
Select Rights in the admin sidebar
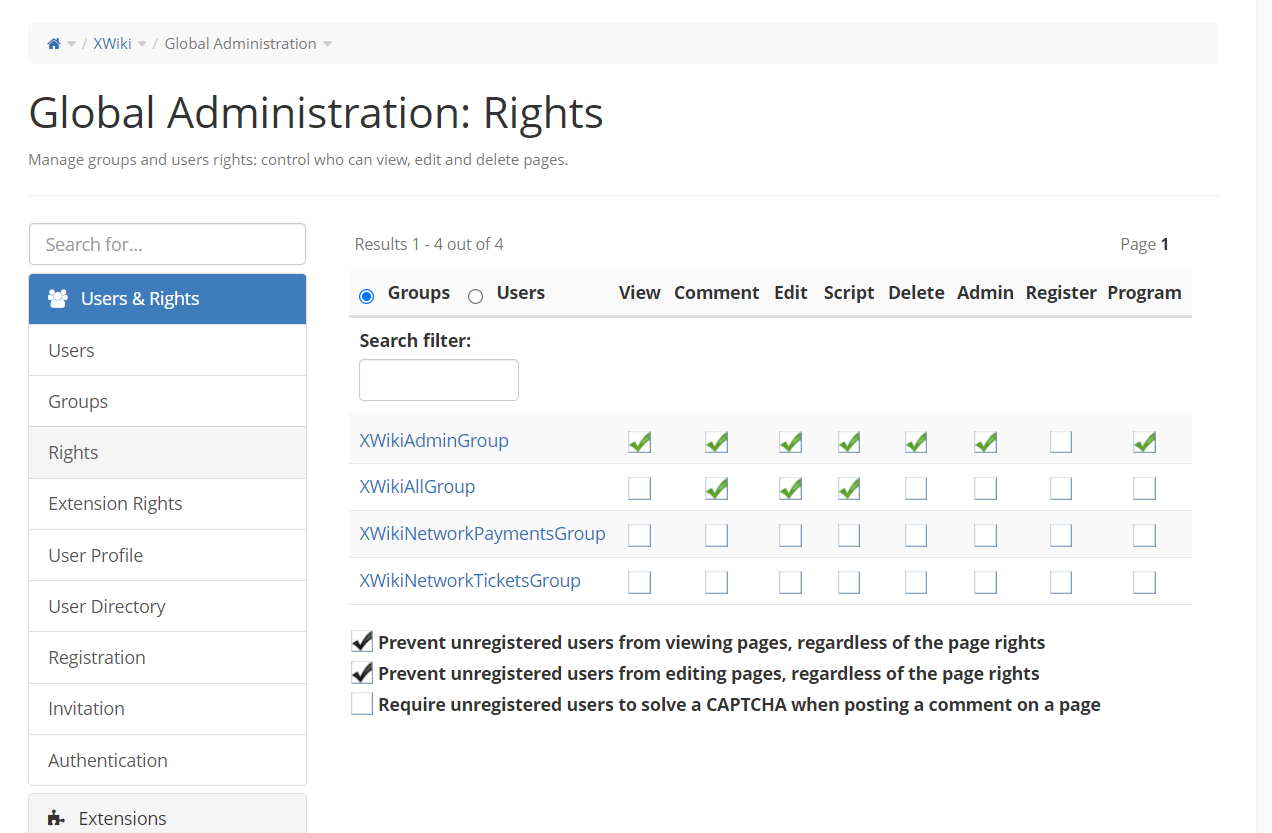pos(167,452)
